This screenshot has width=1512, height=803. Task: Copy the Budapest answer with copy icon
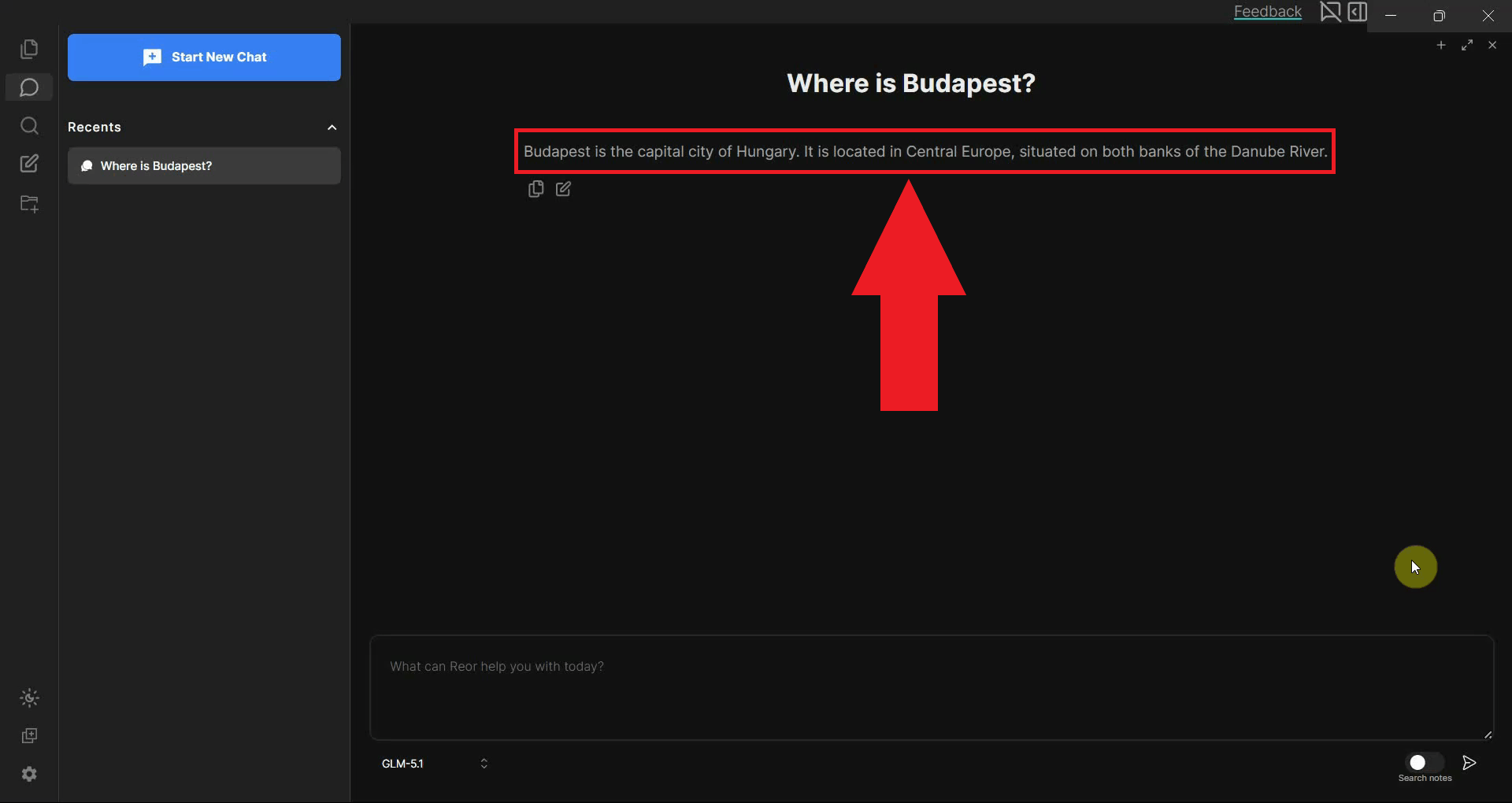pos(535,189)
